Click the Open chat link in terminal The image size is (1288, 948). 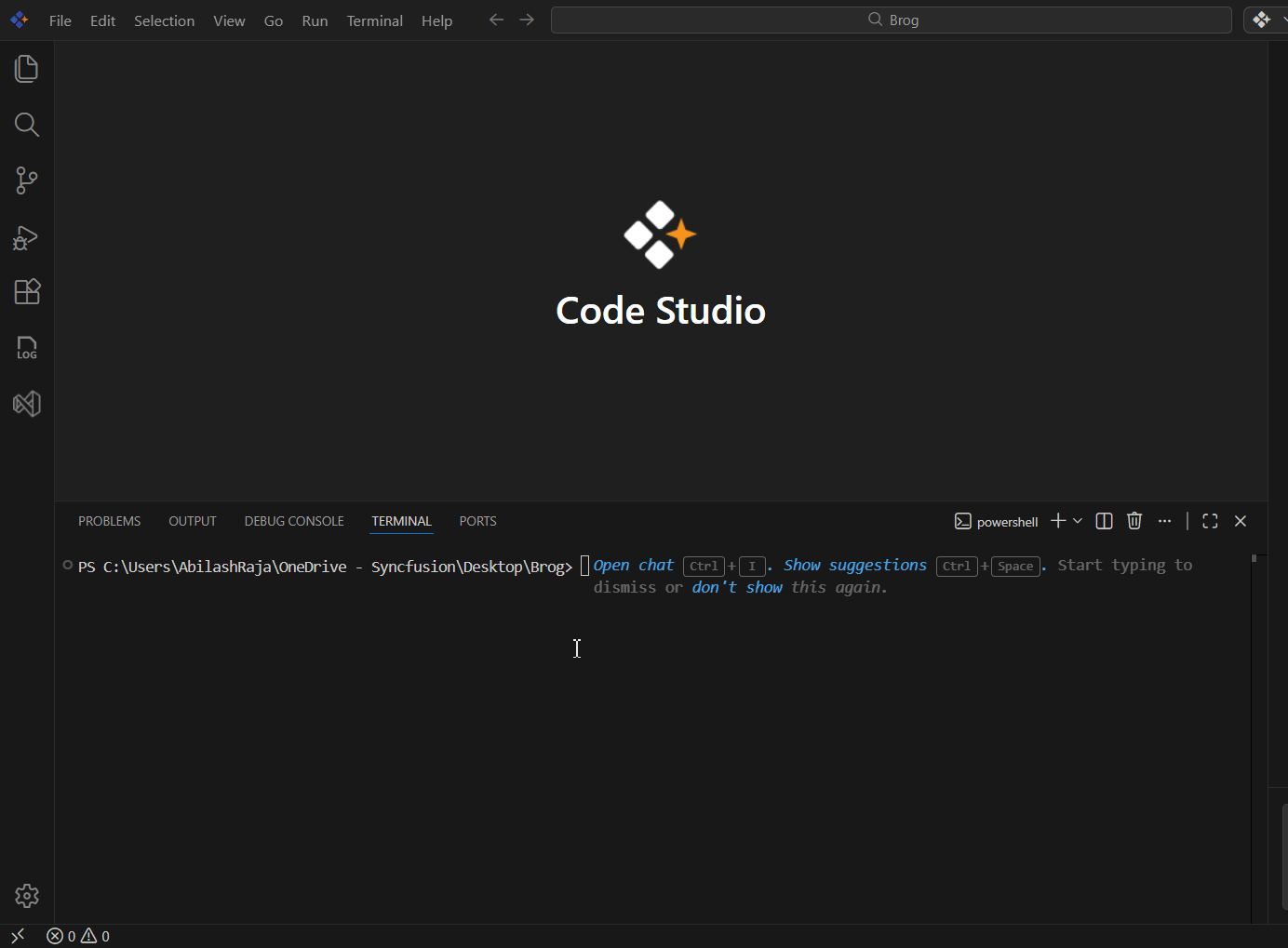pyautogui.click(x=633, y=566)
